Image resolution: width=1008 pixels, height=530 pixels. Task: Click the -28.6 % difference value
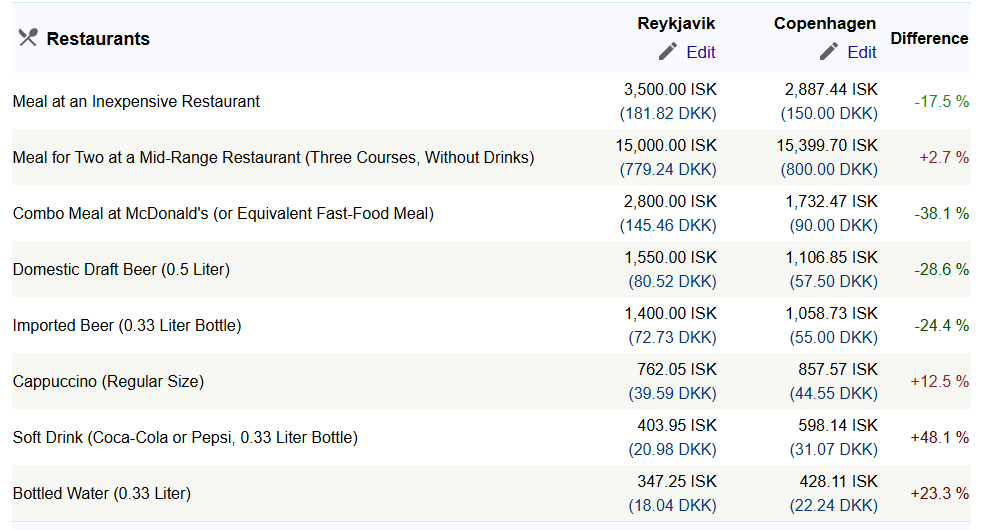point(942,270)
